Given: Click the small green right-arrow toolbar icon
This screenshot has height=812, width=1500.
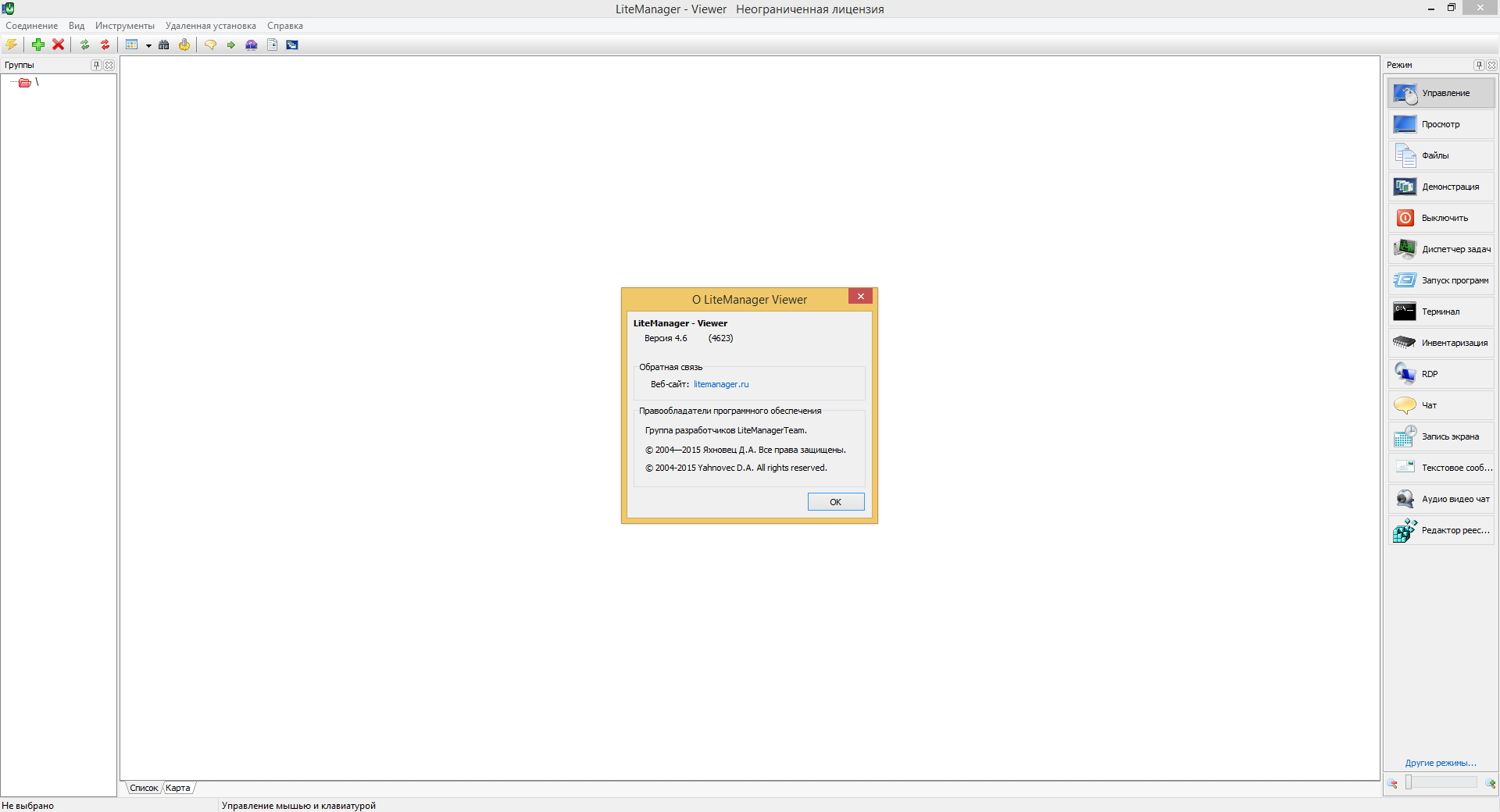Looking at the screenshot, I should pos(231,45).
